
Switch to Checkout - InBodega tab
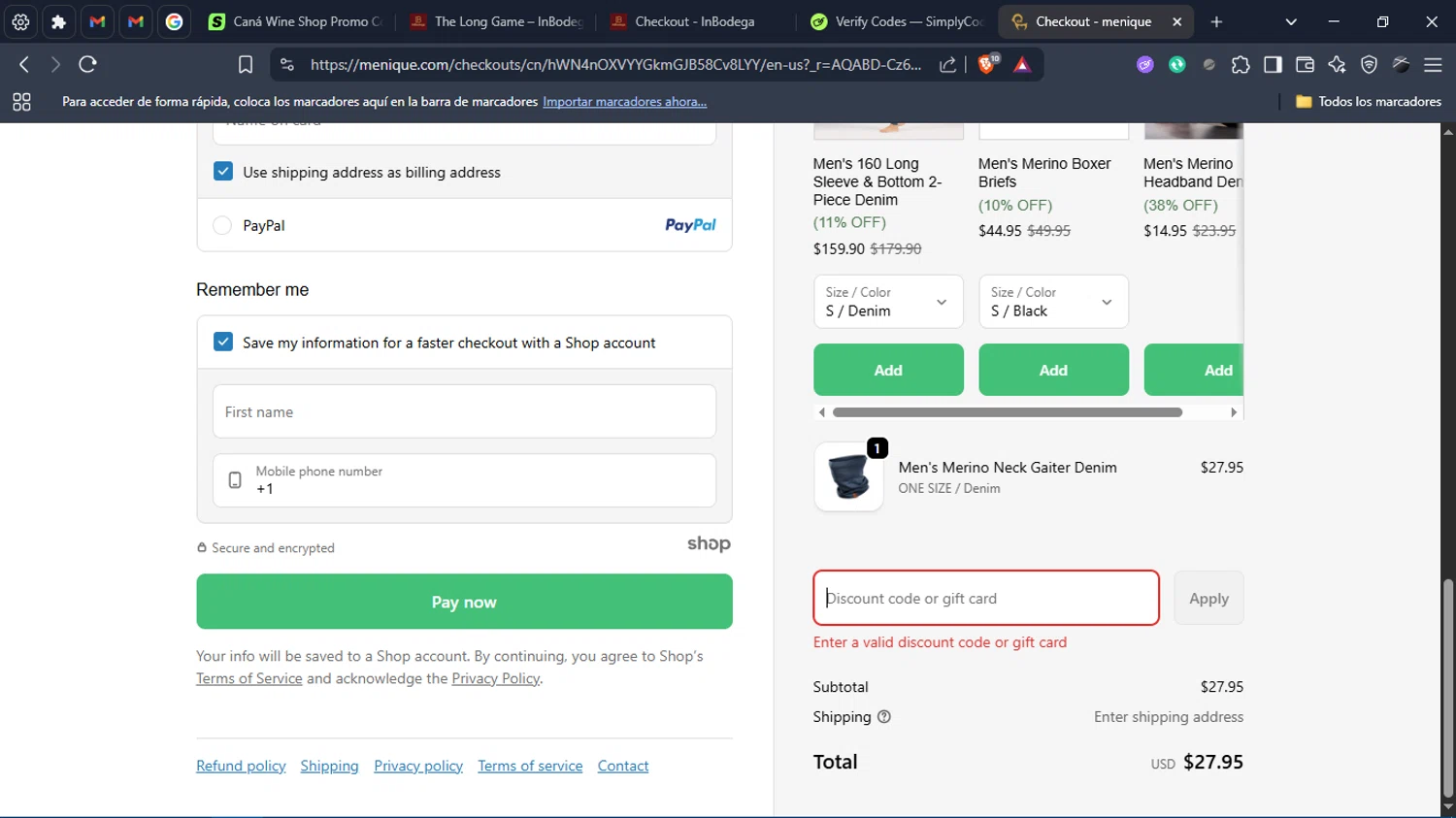697,21
